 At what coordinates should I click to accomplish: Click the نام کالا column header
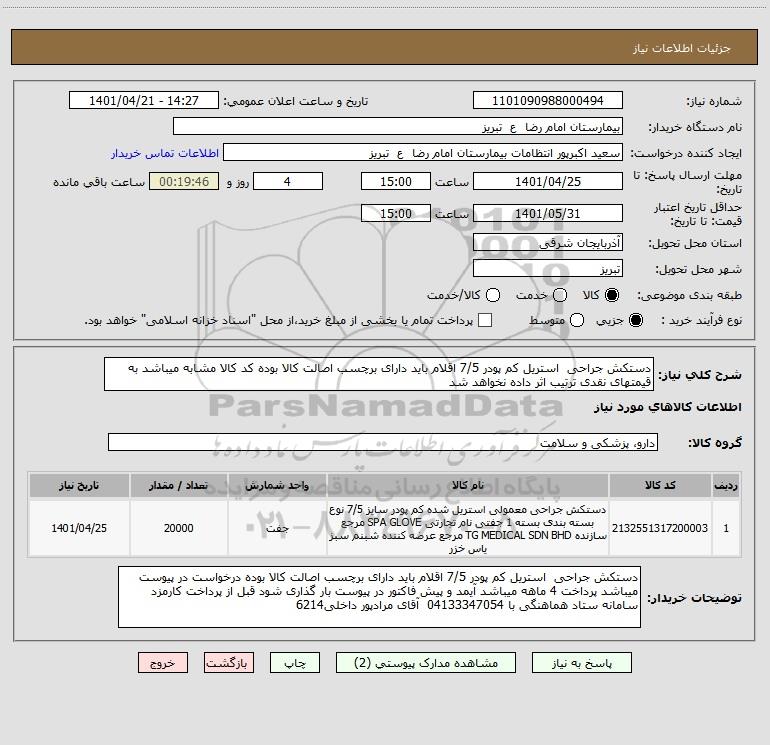pyautogui.click(x=468, y=485)
